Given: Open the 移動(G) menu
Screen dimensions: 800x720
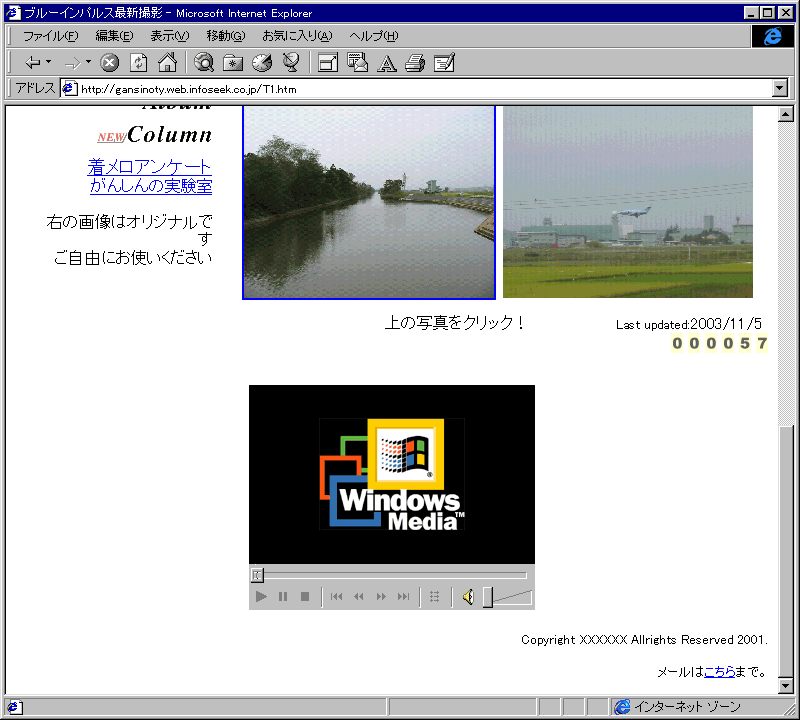Looking at the screenshot, I should tap(226, 36).
